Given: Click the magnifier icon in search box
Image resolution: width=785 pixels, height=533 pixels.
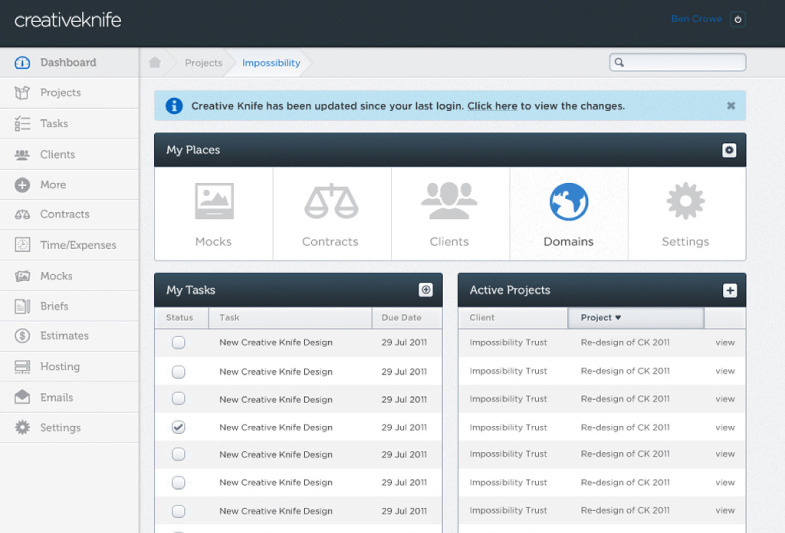Looking at the screenshot, I should [x=619, y=62].
